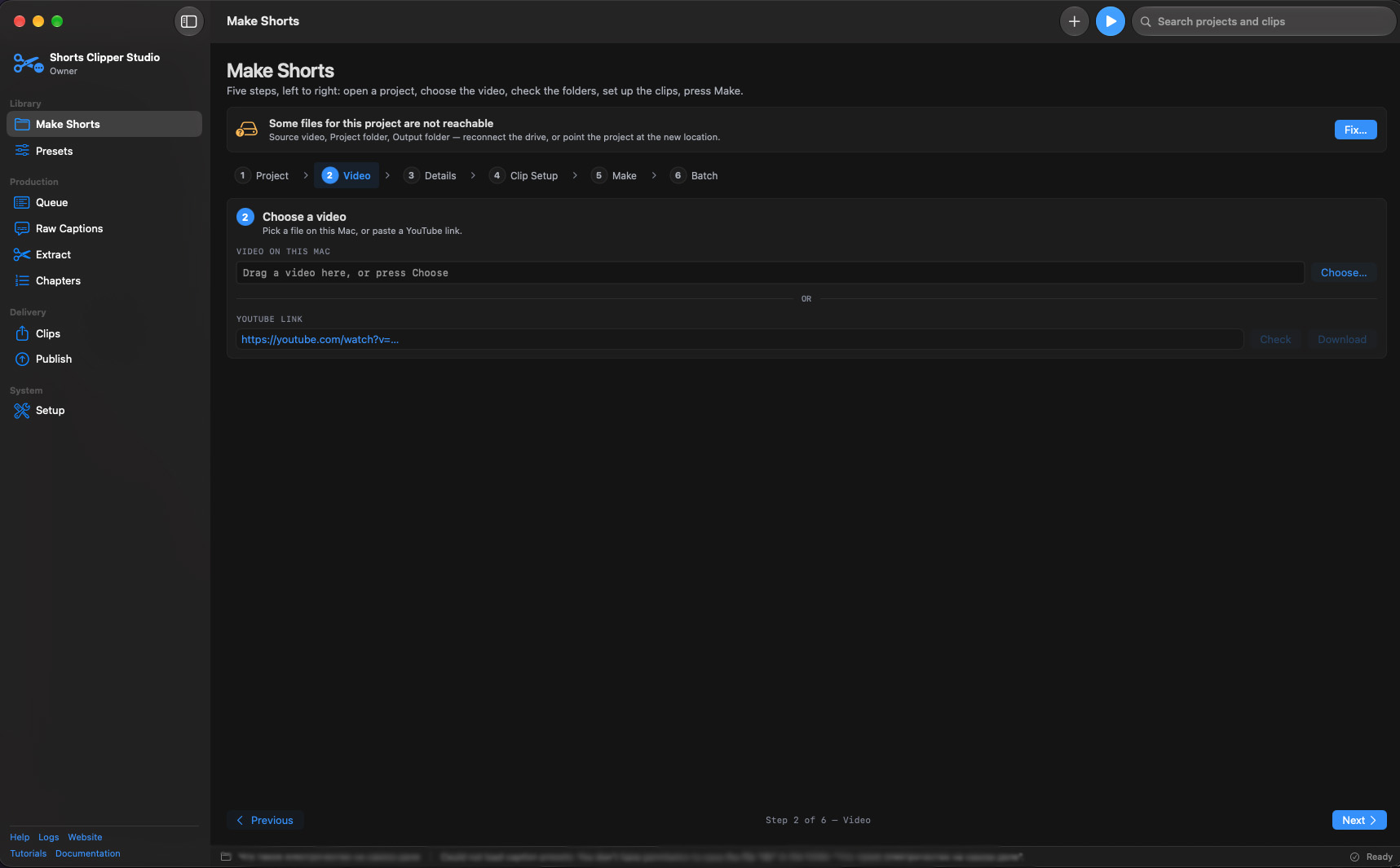Click Choose... to pick a video file

pyautogui.click(x=1344, y=273)
